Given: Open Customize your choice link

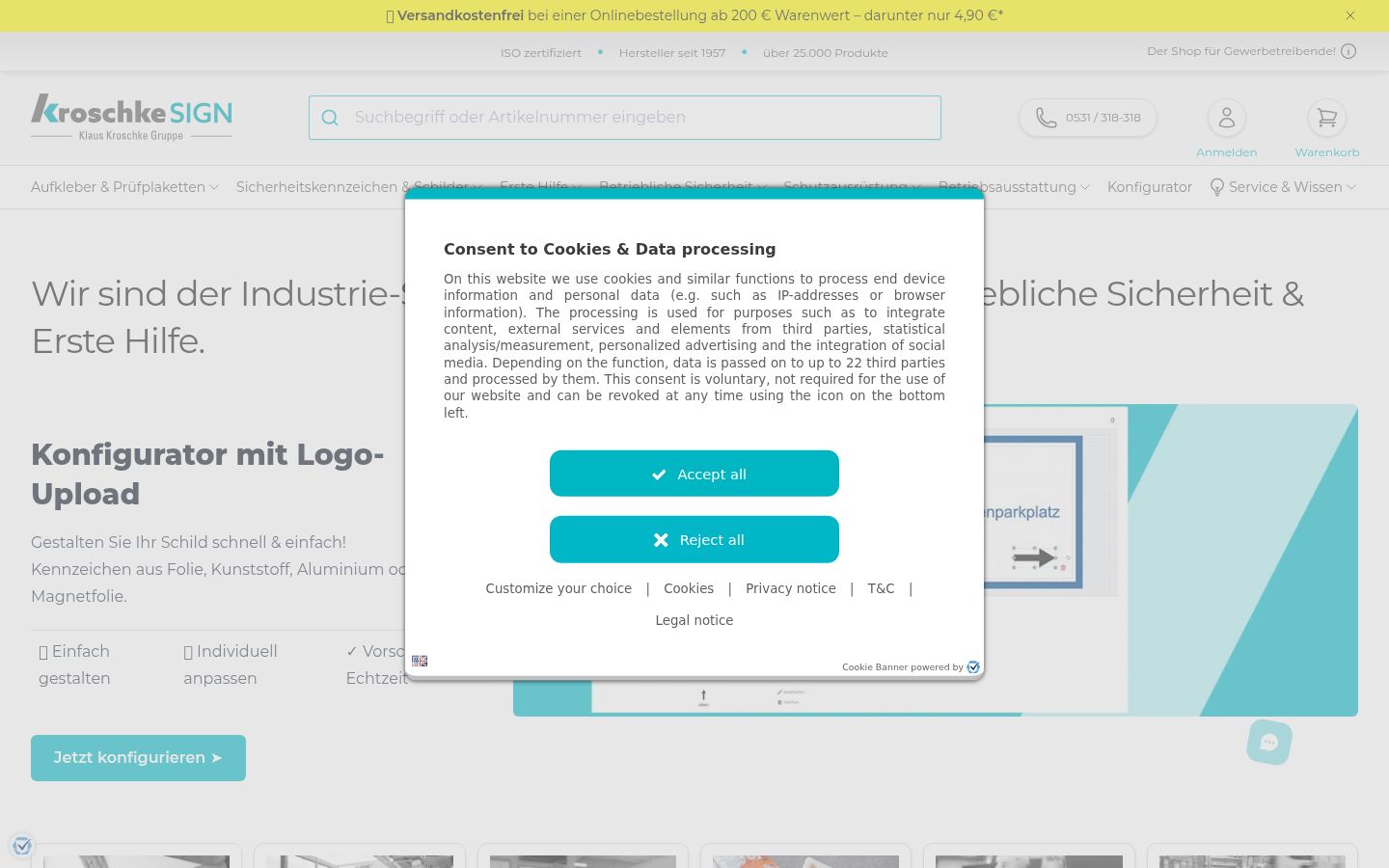Looking at the screenshot, I should click(x=558, y=588).
